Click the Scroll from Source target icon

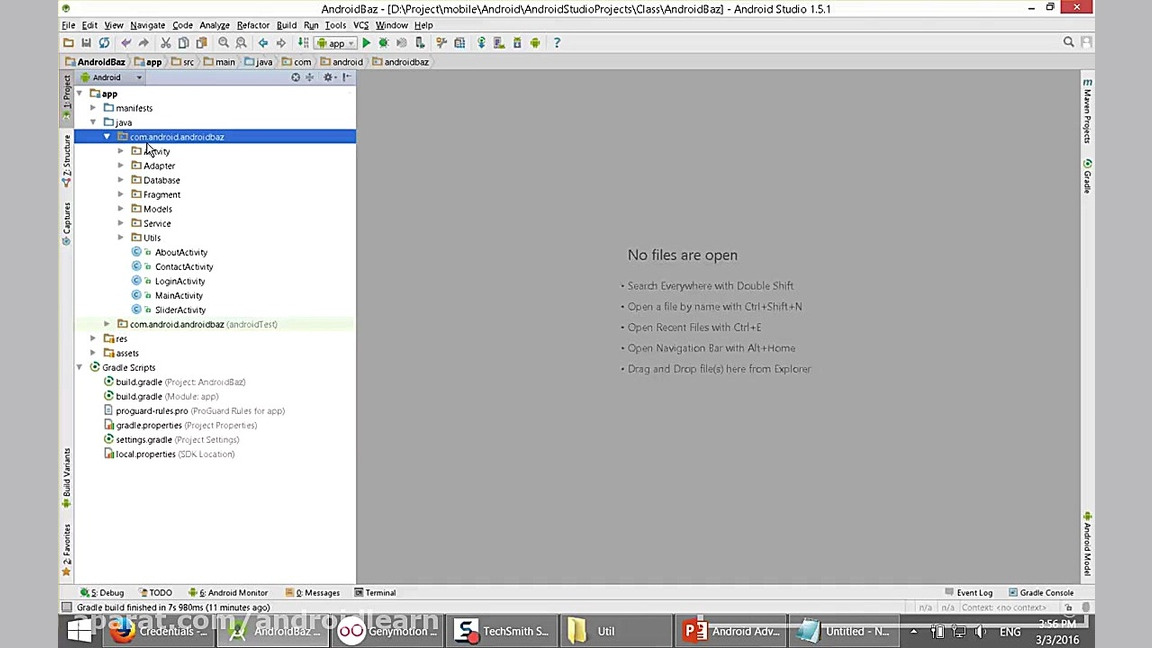click(295, 77)
